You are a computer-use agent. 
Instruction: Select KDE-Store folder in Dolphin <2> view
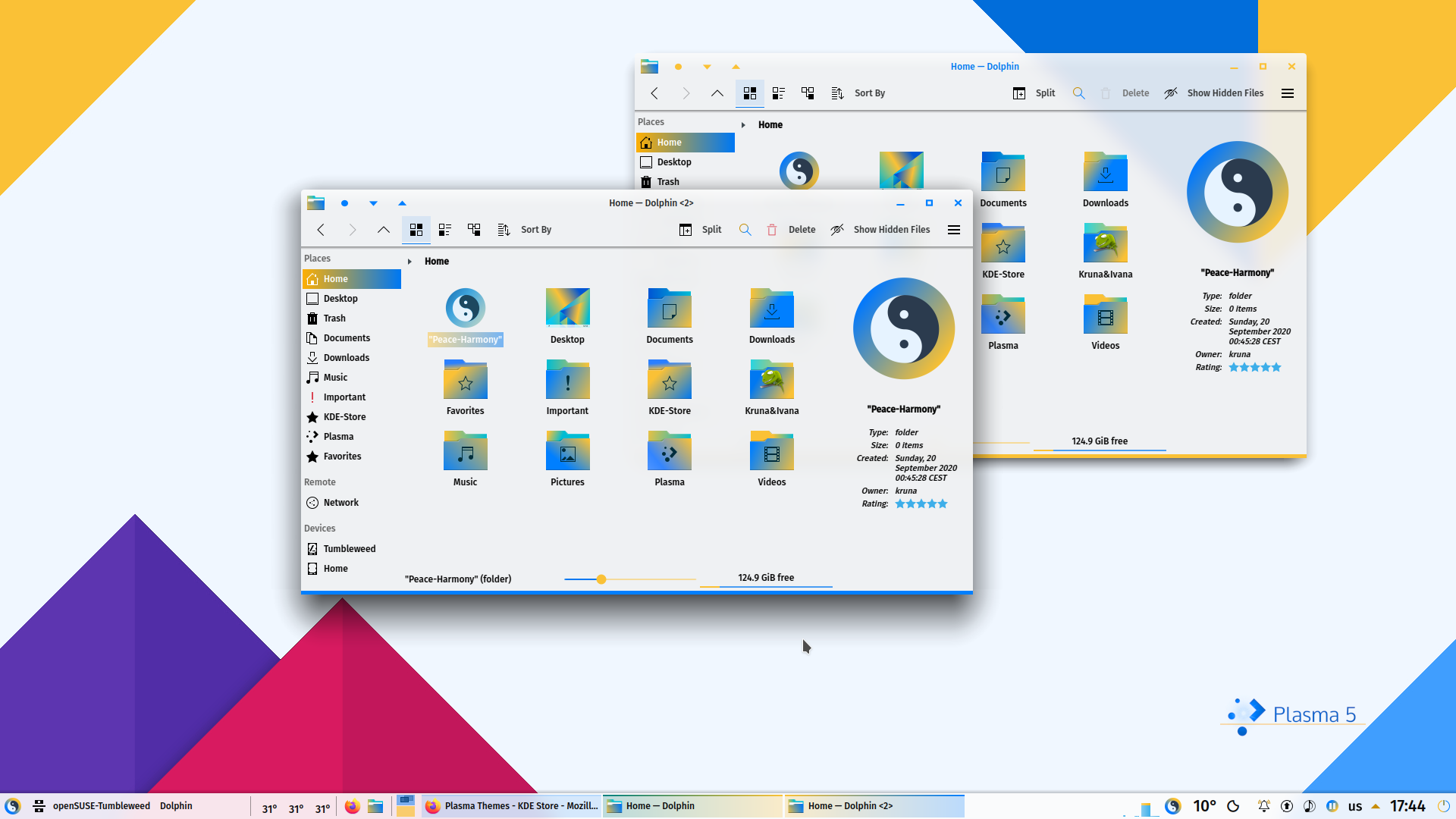[670, 388]
